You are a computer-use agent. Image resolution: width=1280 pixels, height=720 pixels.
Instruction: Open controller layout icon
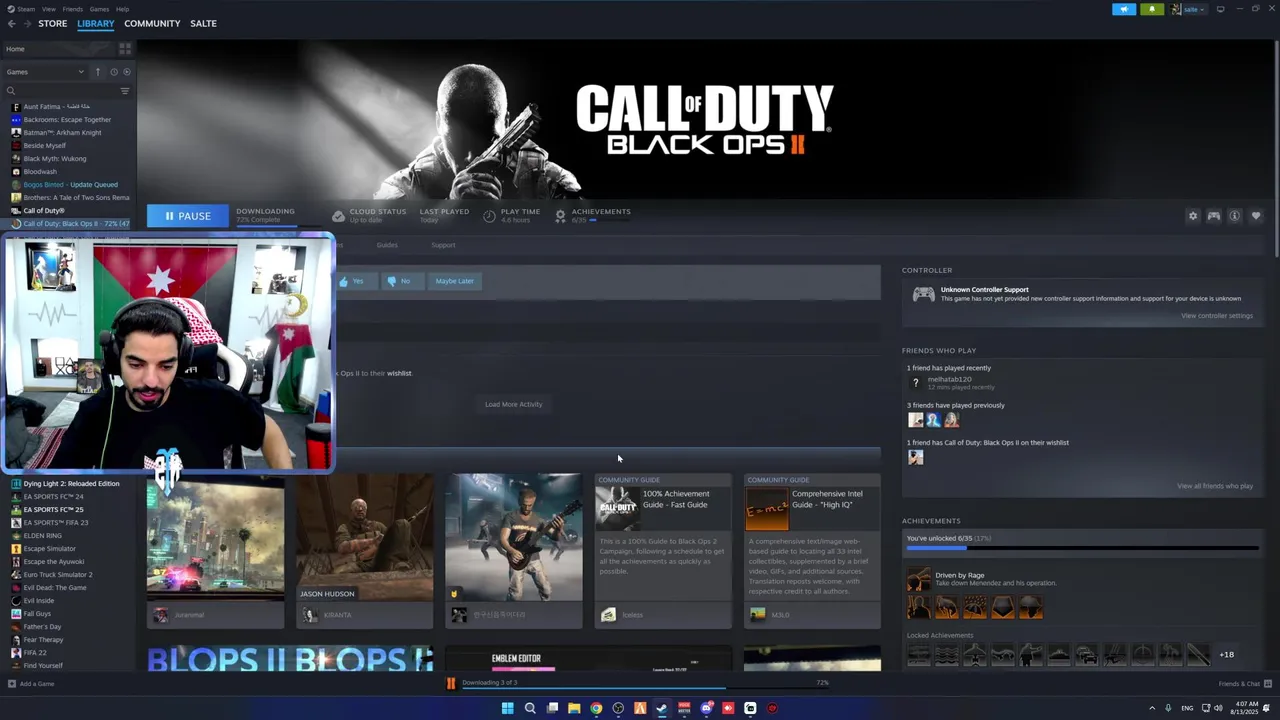(1213, 216)
